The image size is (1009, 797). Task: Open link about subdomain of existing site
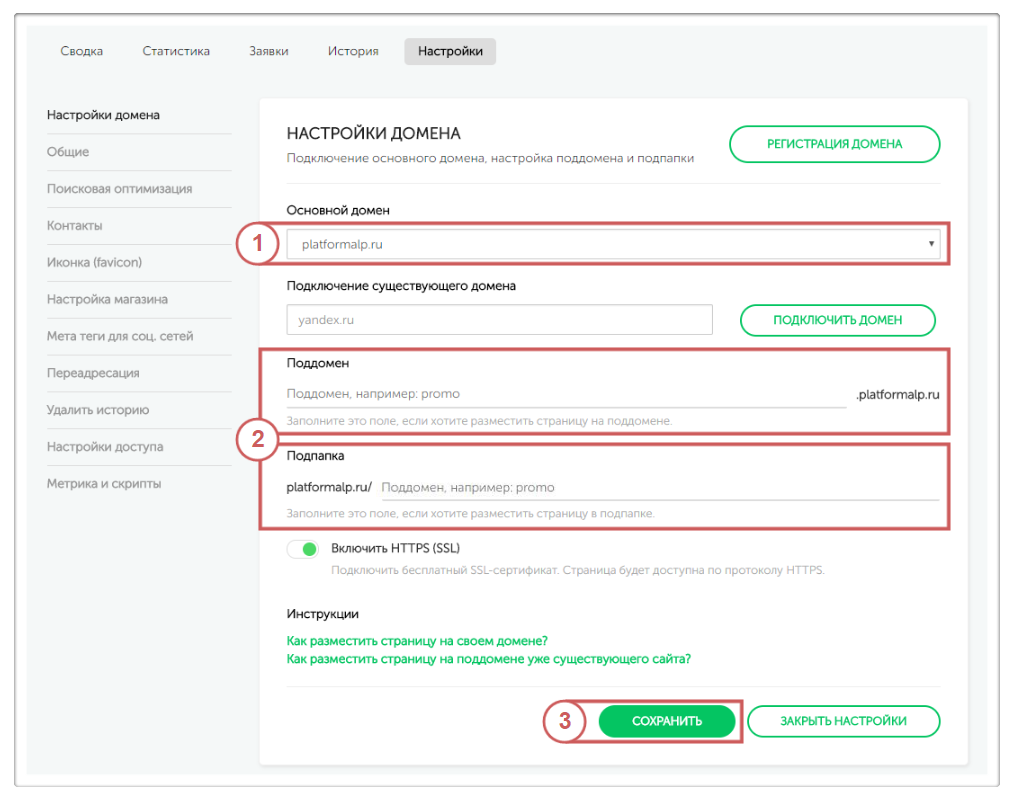coord(488,659)
